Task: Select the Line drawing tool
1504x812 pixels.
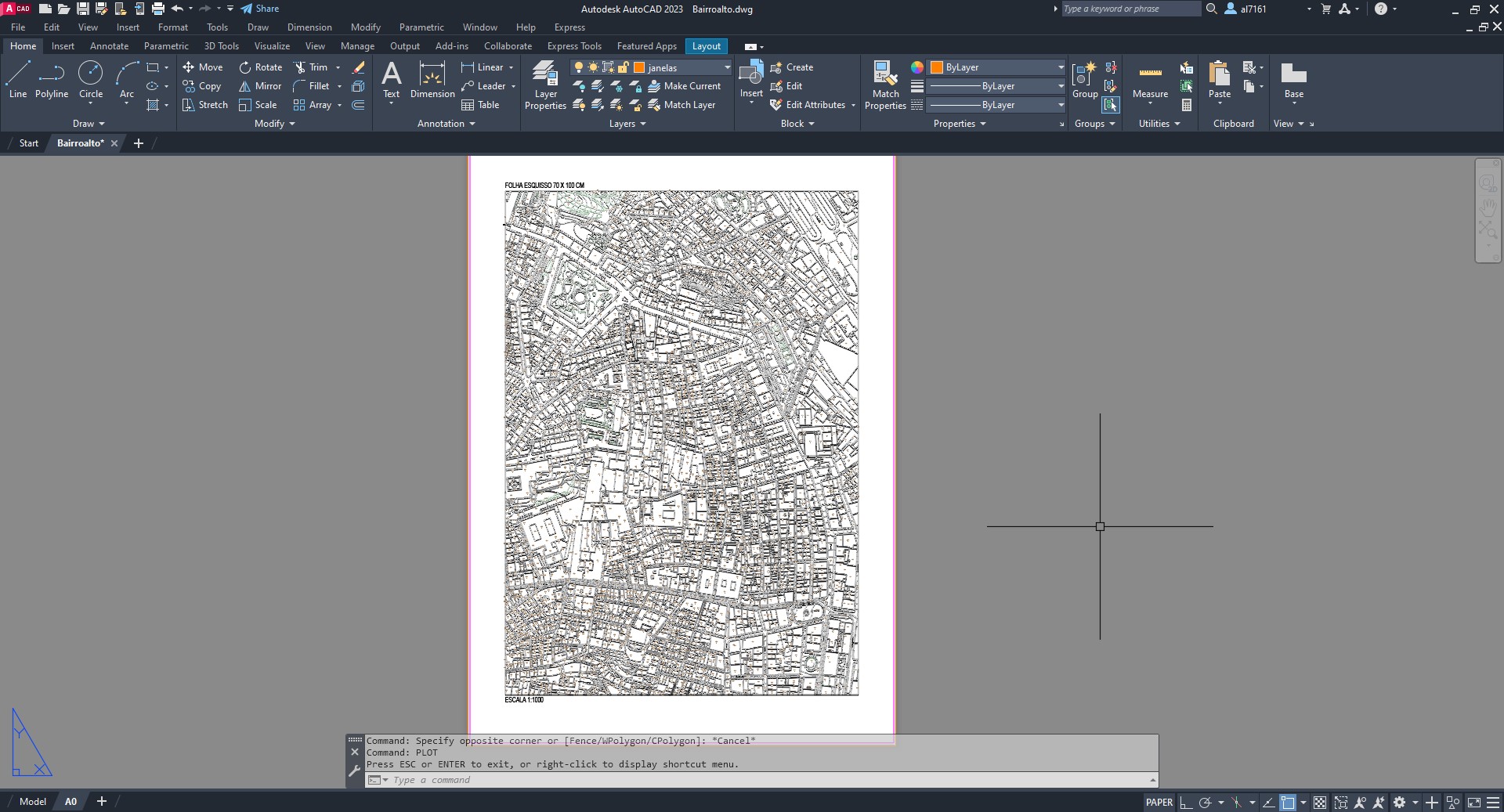Action: coord(18,80)
